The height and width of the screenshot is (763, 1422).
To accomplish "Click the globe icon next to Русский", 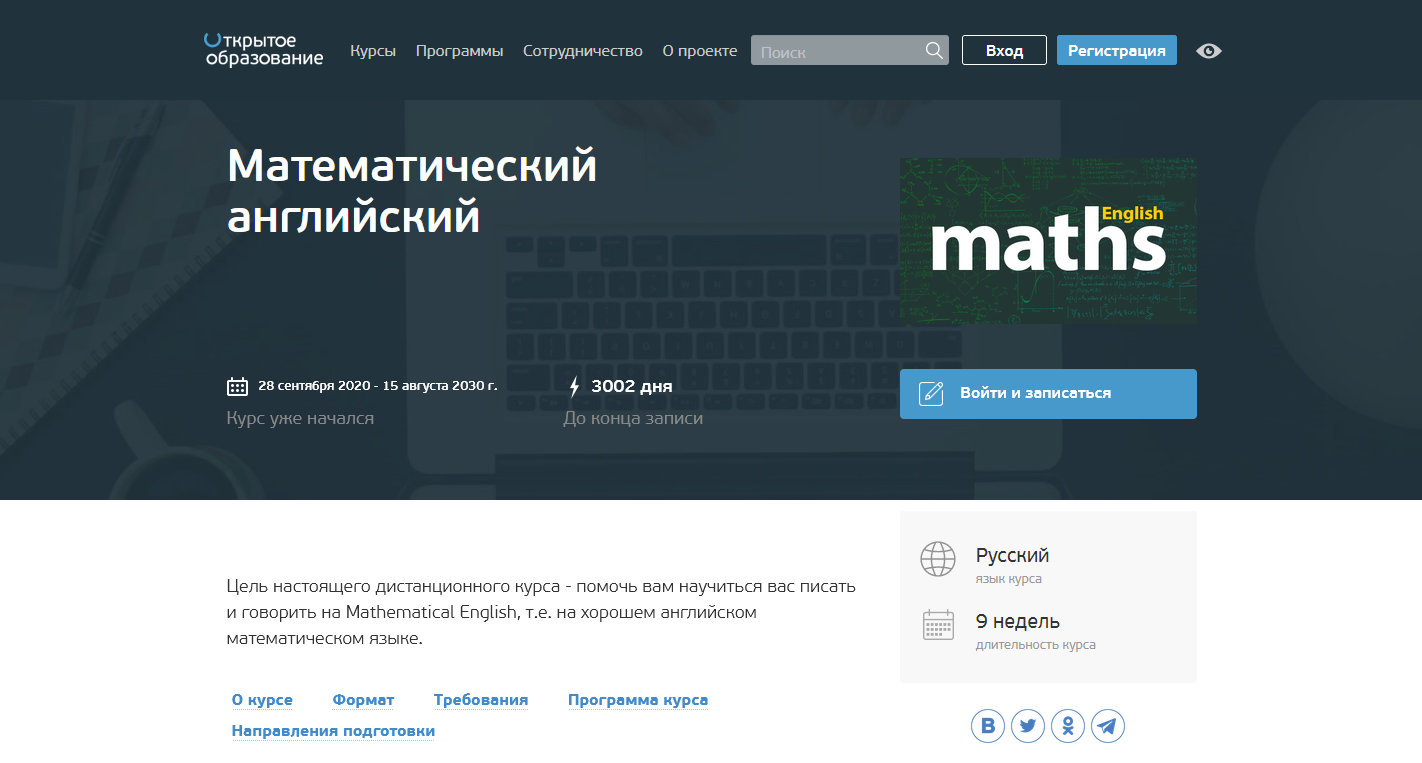I will (938, 559).
